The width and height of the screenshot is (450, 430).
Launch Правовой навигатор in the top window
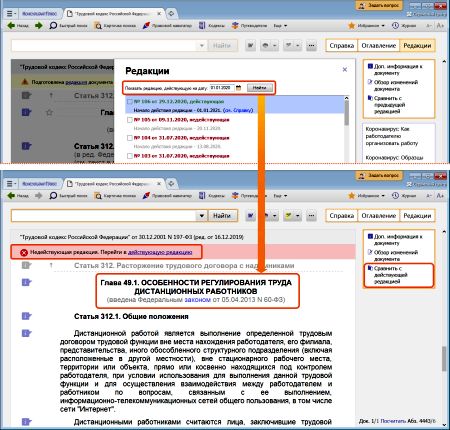[x=167, y=26]
